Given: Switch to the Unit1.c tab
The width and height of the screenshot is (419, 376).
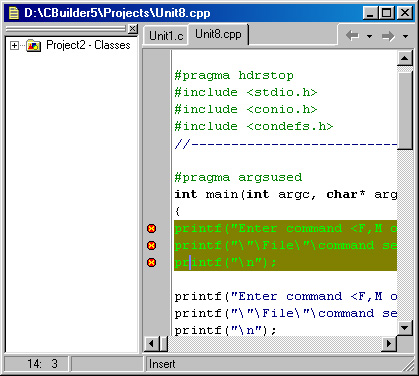Looking at the screenshot, I should [166, 36].
